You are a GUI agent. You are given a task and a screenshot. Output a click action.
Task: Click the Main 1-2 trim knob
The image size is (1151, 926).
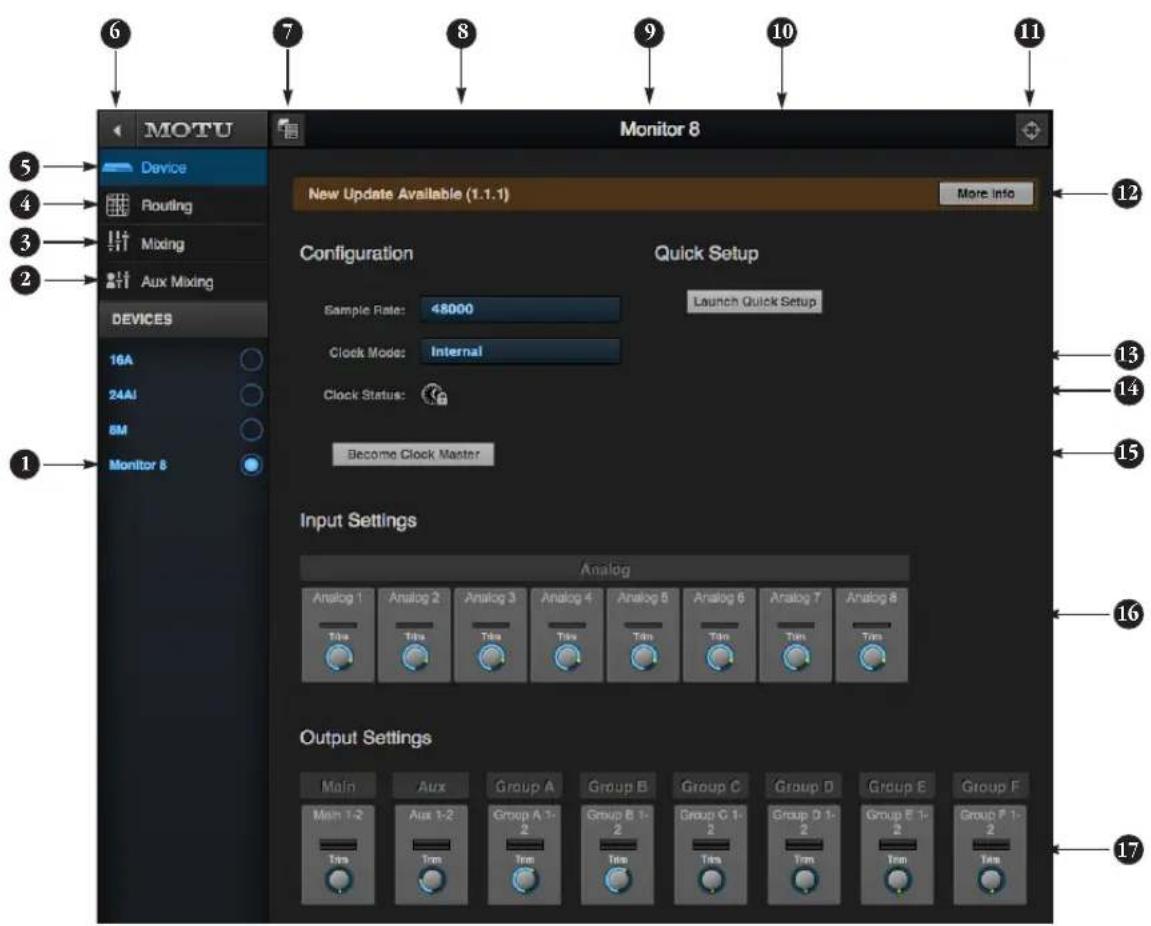(x=338, y=880)
